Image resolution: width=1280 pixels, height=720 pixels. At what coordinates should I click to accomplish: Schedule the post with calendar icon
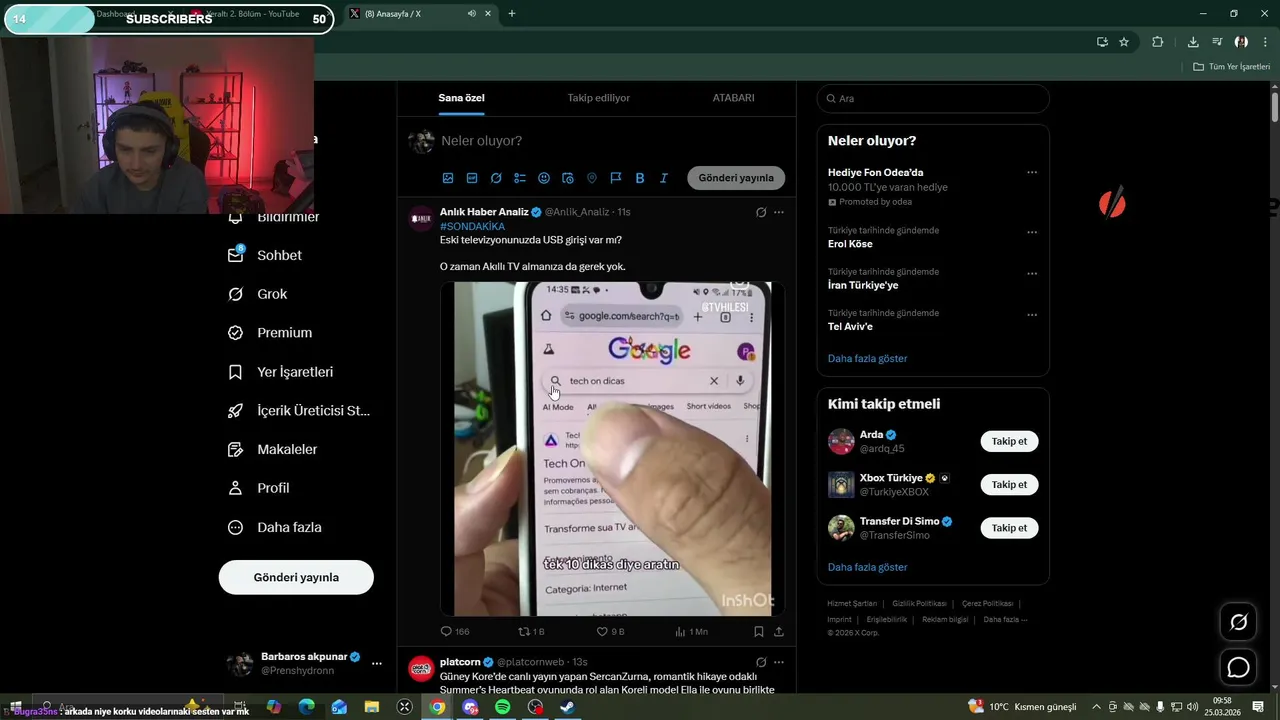568,178
